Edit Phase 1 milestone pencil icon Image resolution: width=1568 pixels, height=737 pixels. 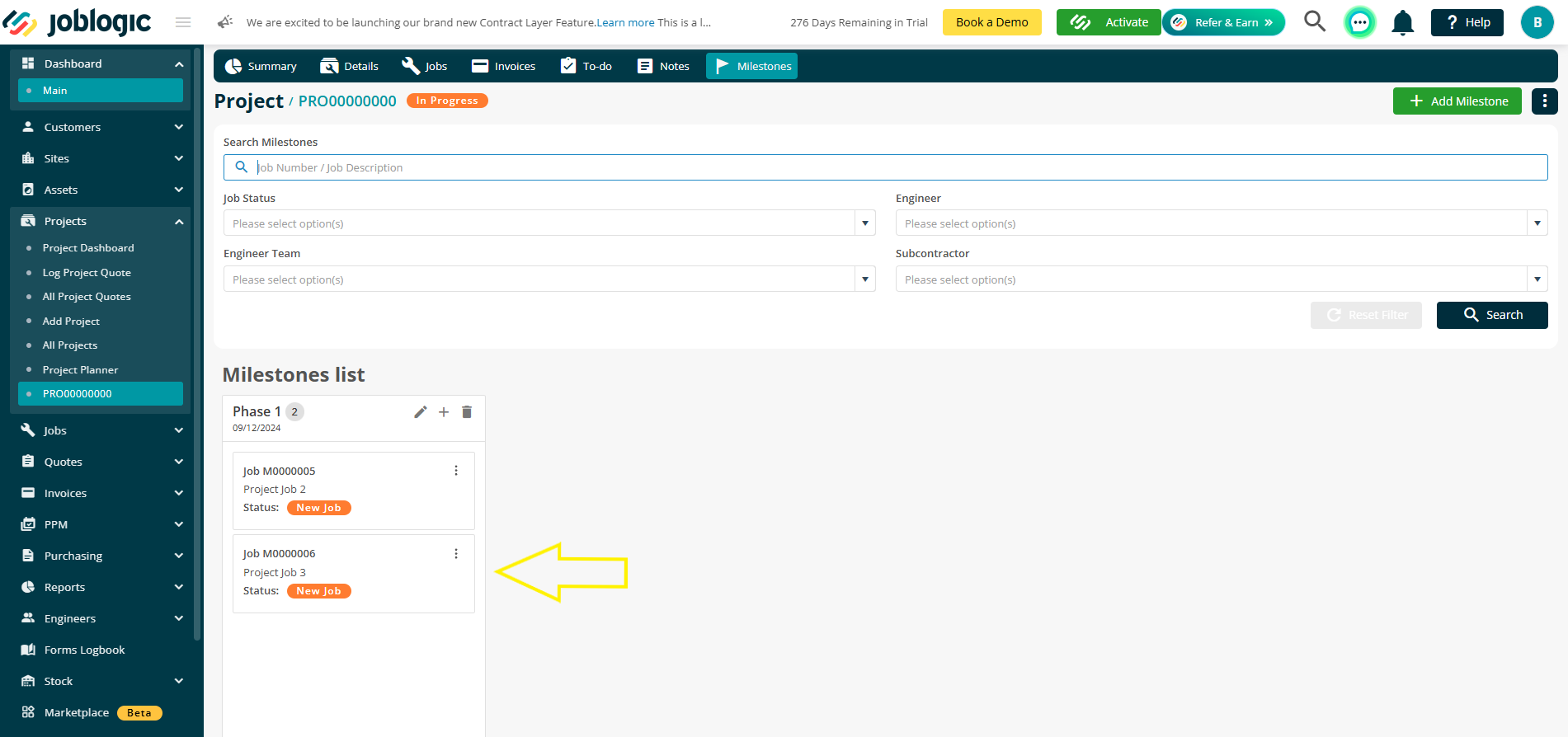421,412
